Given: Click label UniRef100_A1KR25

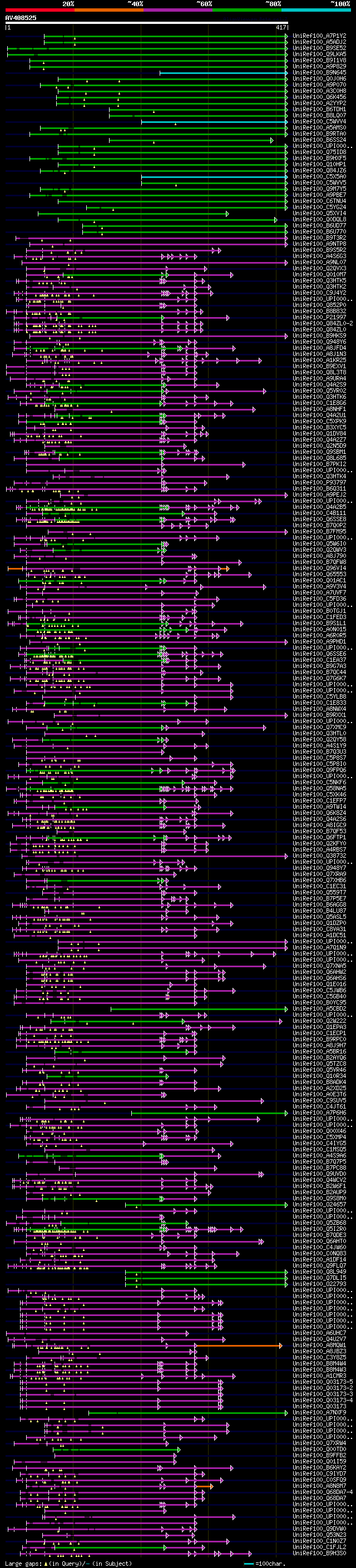Looking at the screenshot, I should (319, 360).
